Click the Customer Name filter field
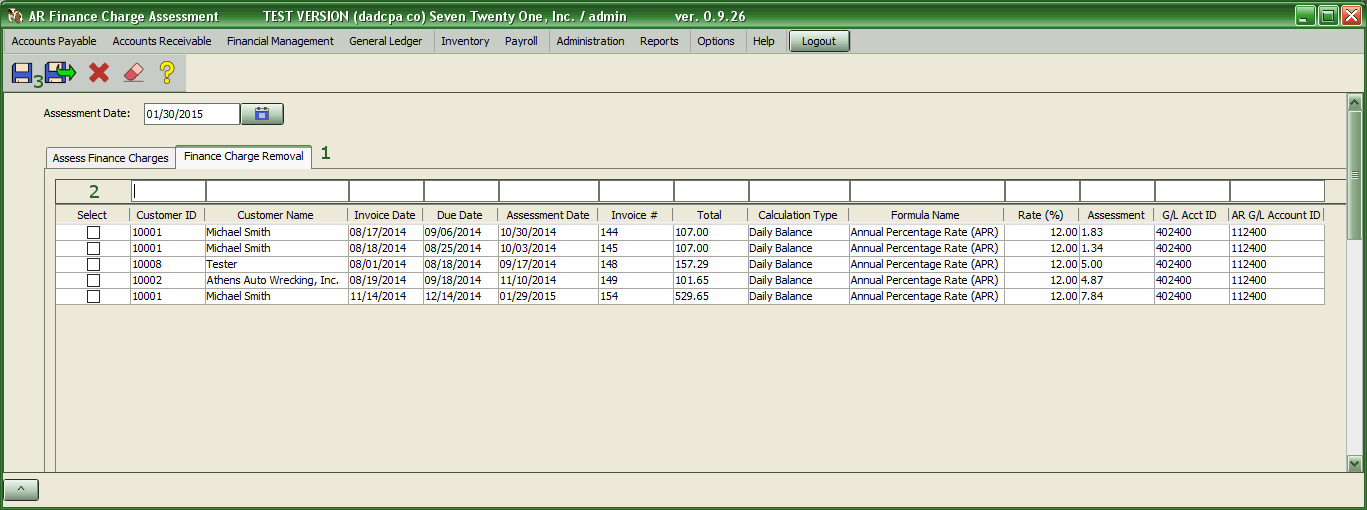The height and width of the screenshot is (510, 1367). [x=277, y=191]
